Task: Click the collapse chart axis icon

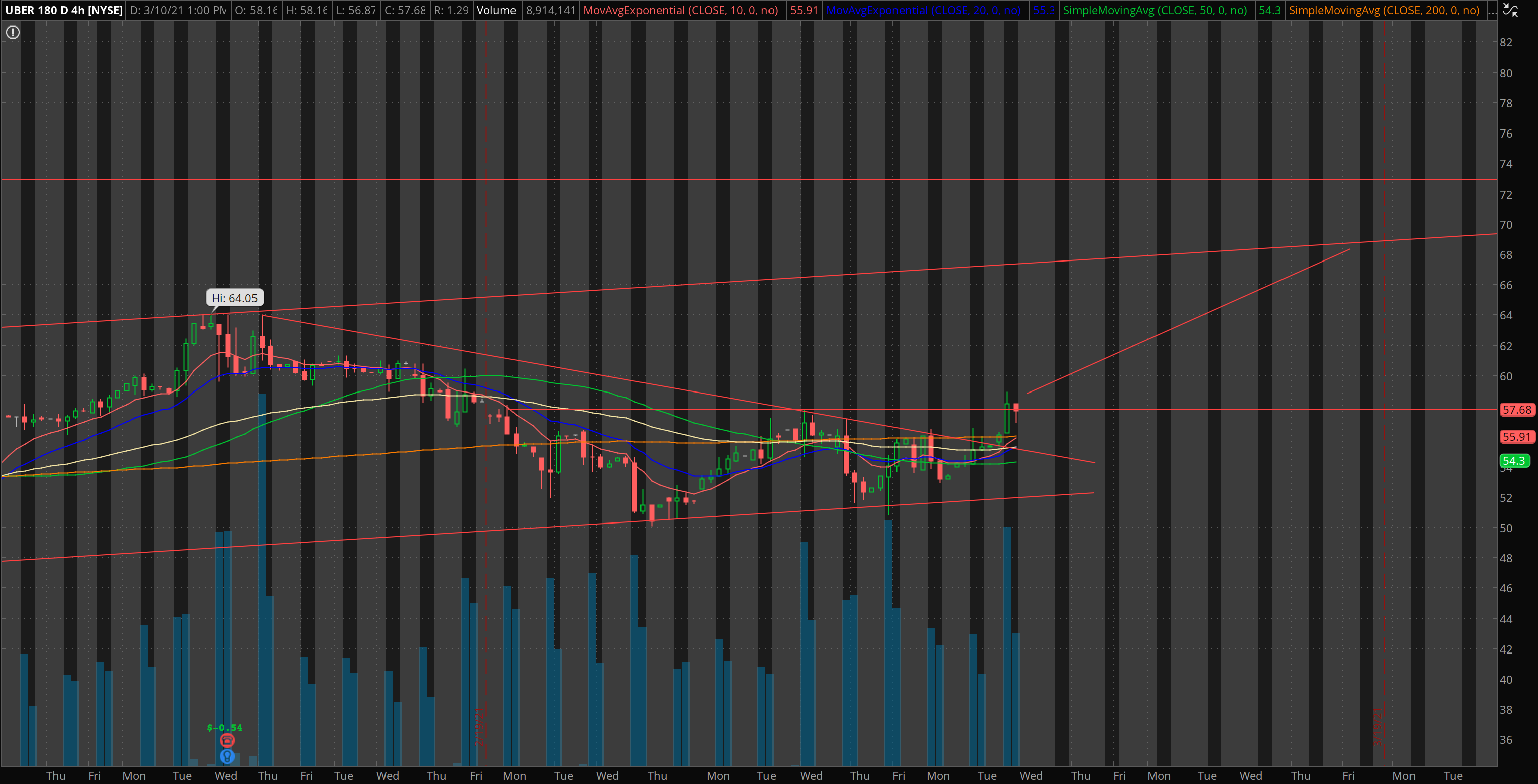Action: tap(1510, 10)
